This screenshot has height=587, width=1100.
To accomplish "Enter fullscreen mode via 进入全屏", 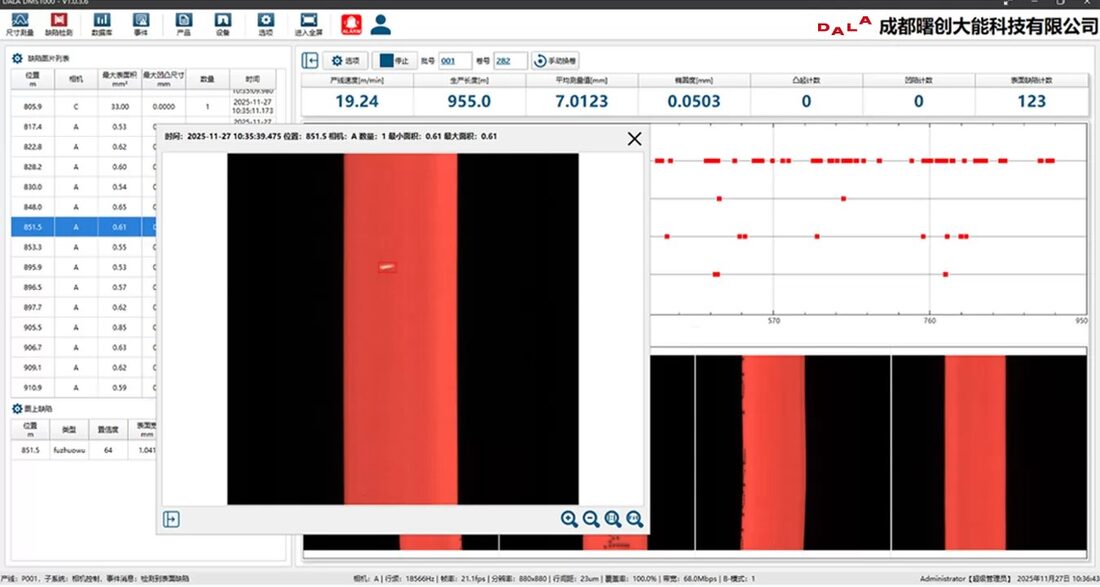I will click(308, 25).
